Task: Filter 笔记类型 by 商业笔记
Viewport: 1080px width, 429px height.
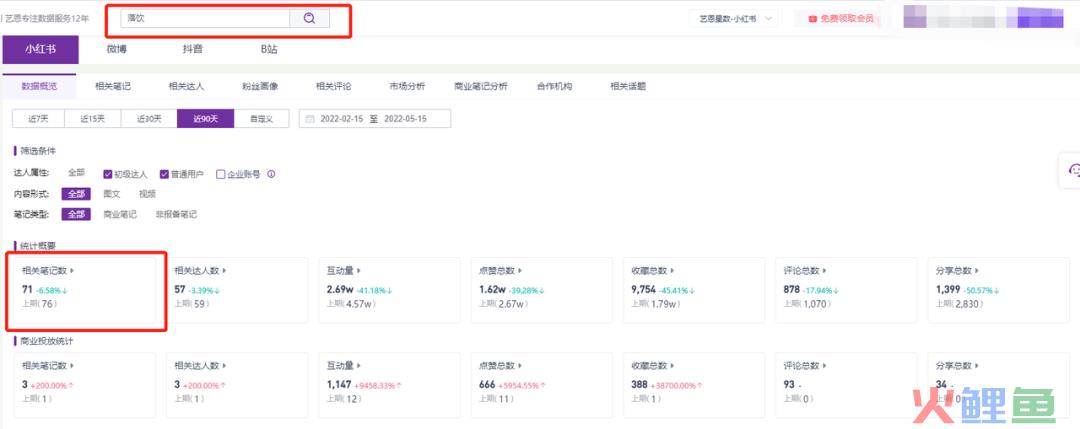Action: [x=120, y=214]
